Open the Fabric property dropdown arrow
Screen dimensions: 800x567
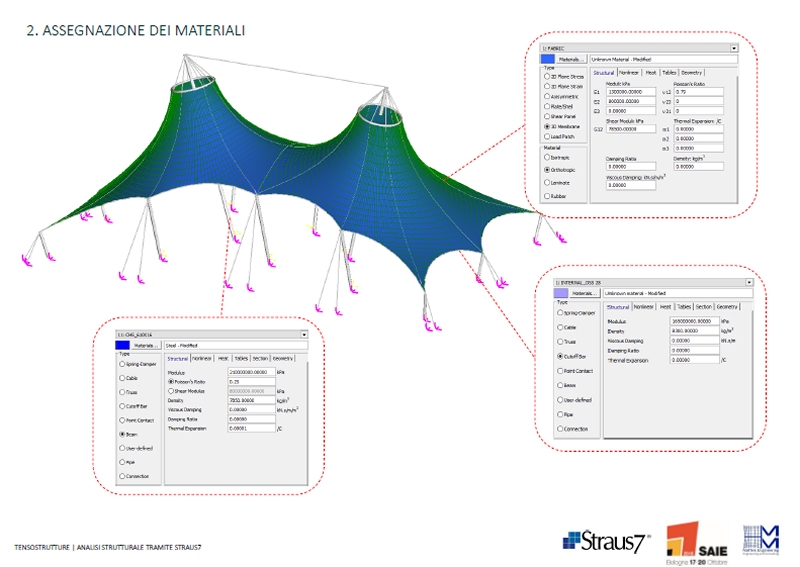click(x=734, y=47)
